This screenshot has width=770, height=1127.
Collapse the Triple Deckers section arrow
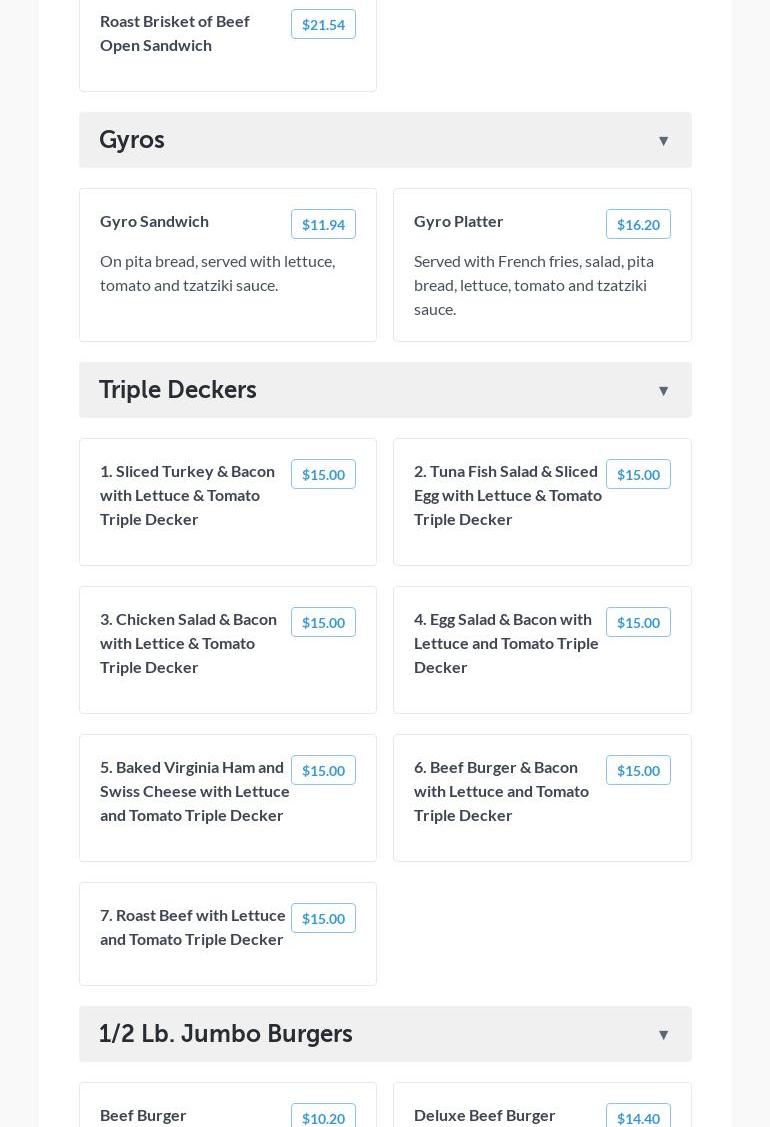coord(663,391)
